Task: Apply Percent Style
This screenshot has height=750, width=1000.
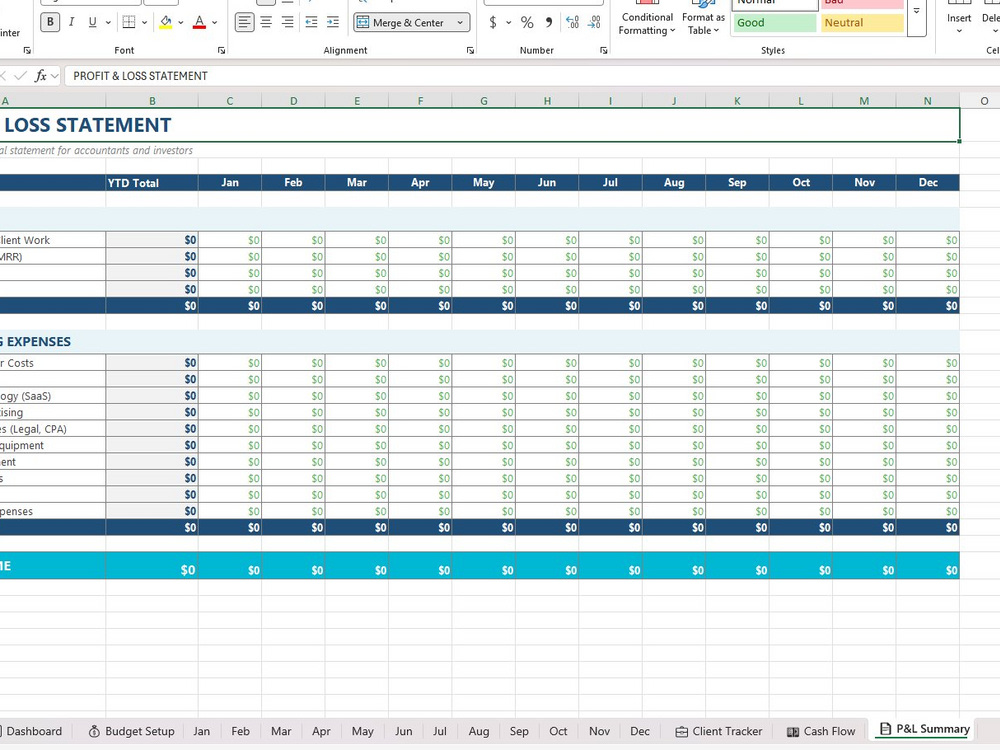Action: click(527, 22)
